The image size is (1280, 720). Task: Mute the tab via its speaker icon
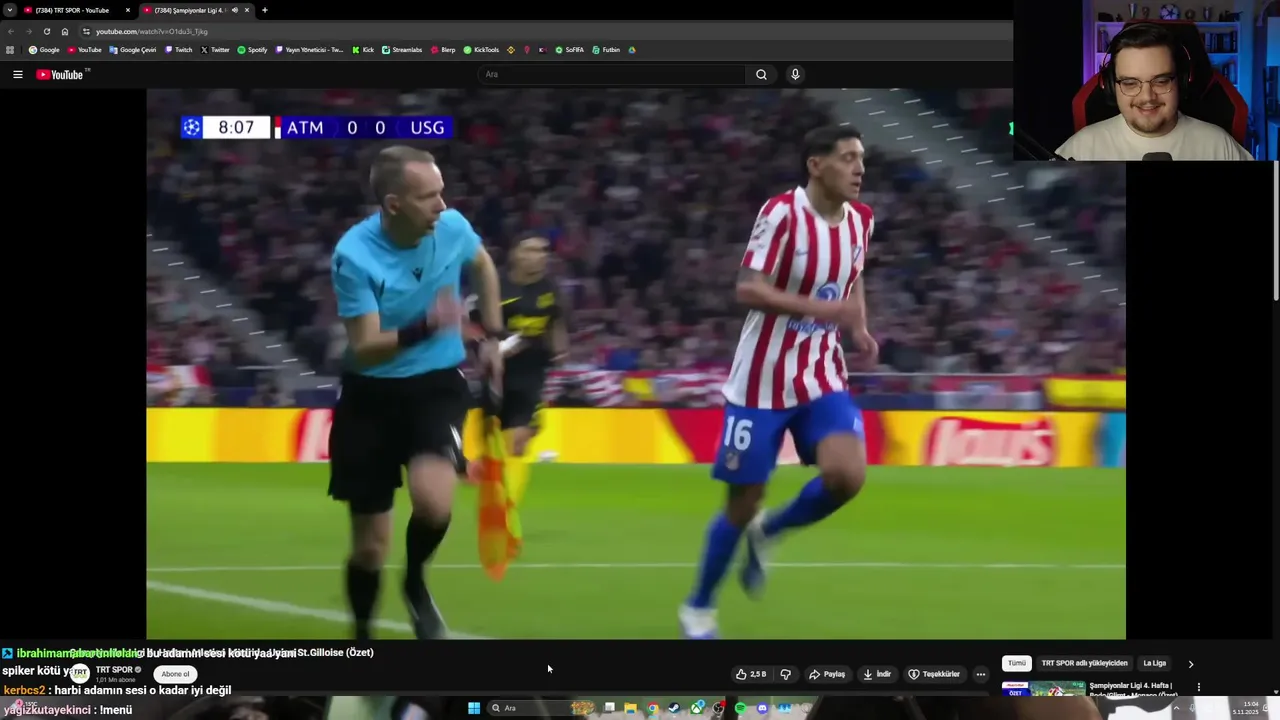pos(235,10)
